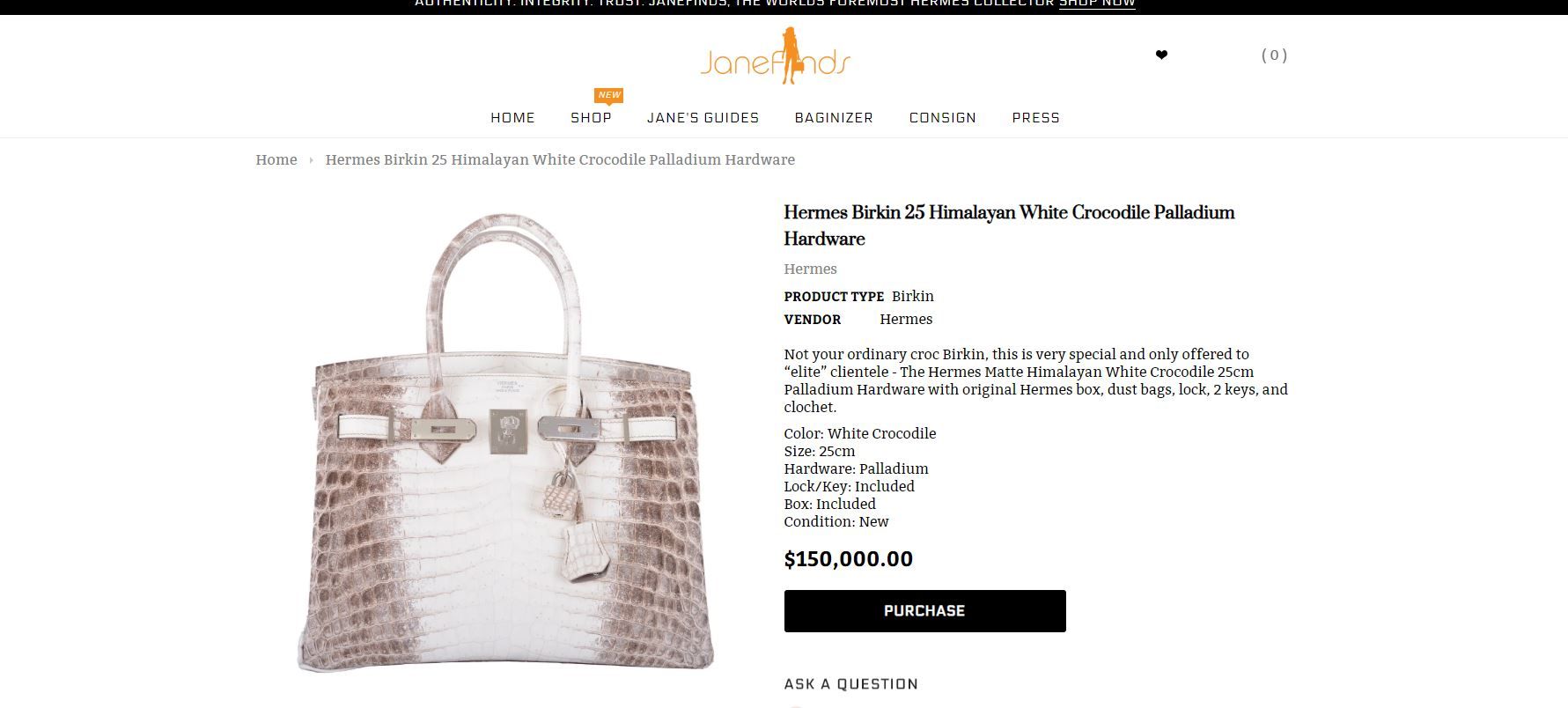The image size is (1568, 708).
Task: Follow the SHOP NOW link in top banner
Action: click(x=1097, y=4)
